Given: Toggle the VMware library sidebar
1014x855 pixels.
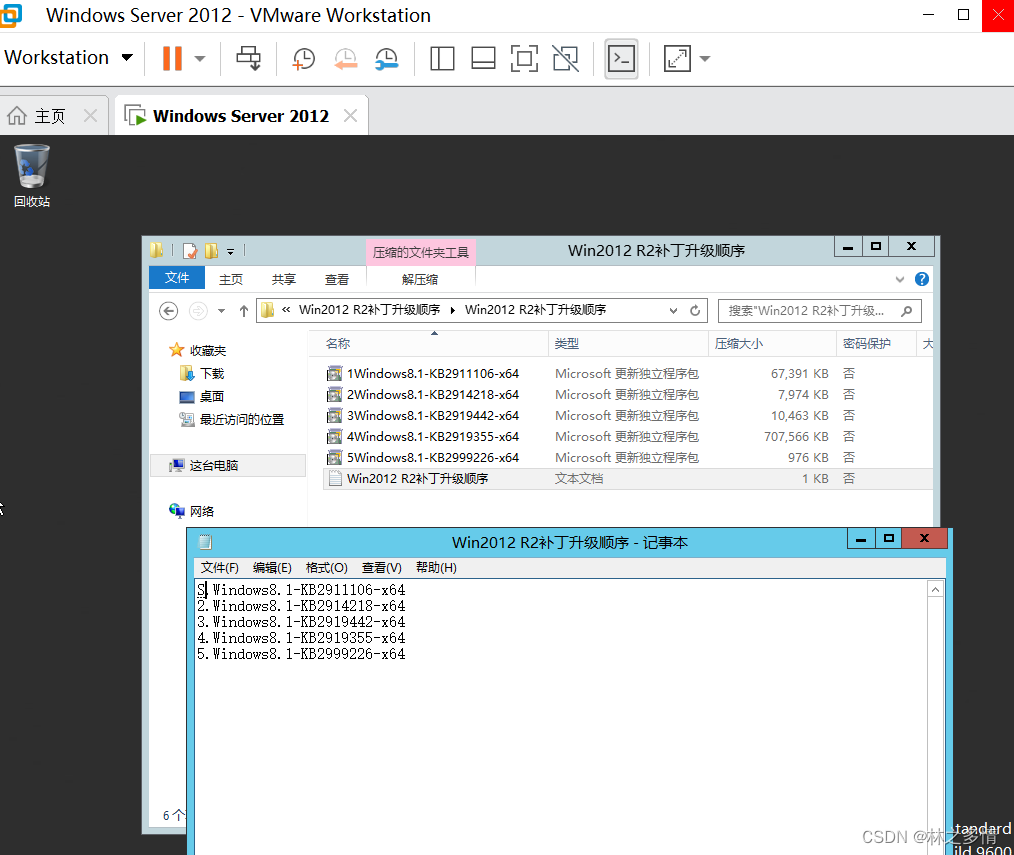Looking at the screenshot, I should click(x=442, y=58).
